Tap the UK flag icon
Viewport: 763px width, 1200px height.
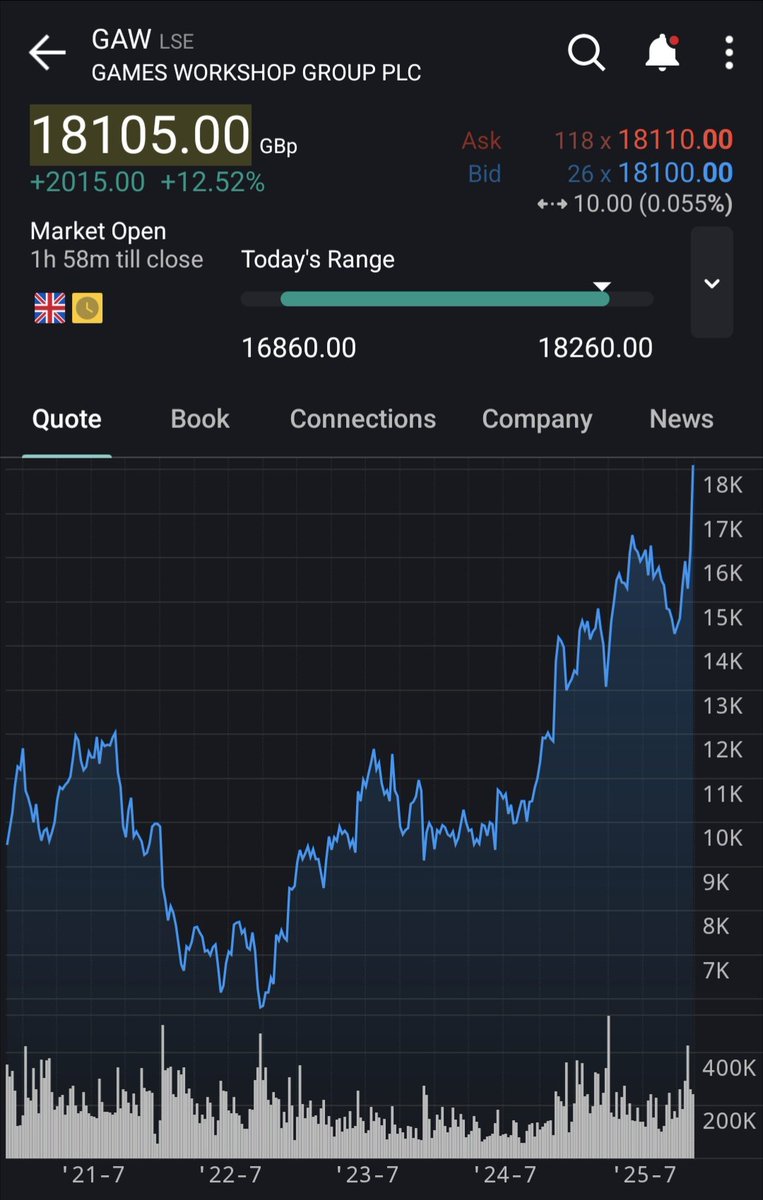click(x=49, y=309)
